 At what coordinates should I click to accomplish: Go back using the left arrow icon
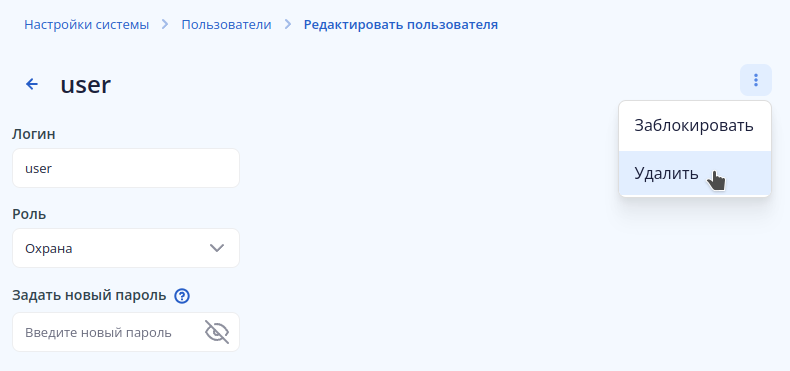click(32, 84)
